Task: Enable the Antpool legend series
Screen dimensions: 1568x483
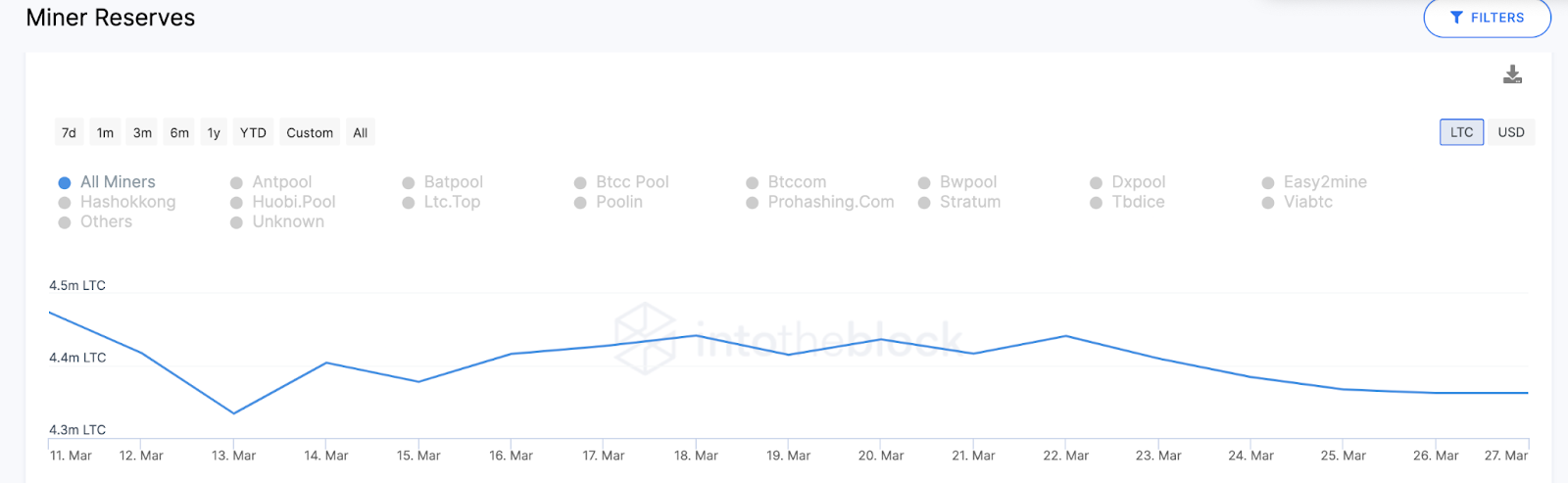Action: coord(281,182)
